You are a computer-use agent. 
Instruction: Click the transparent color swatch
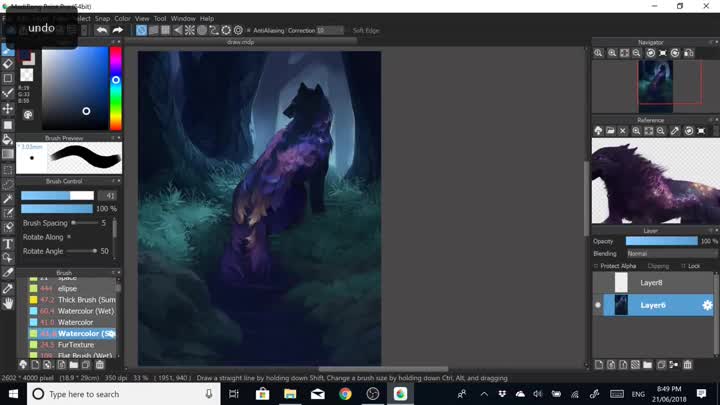(x=27, y=75)
